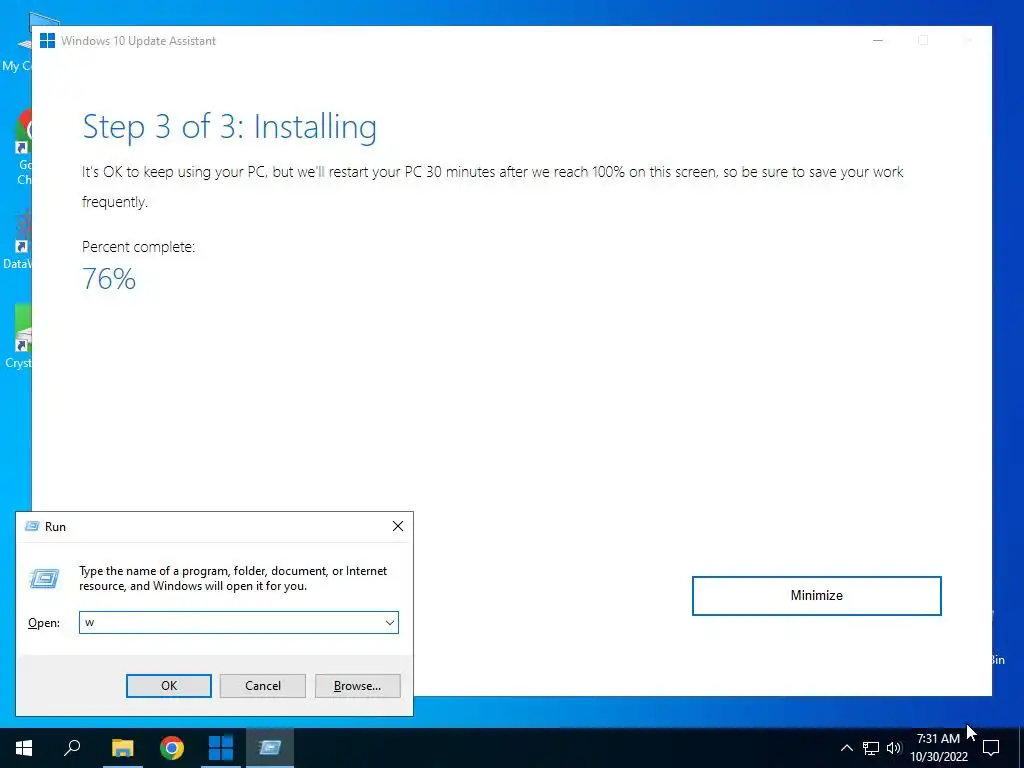Open the Action Center notifications icon
This screenshot has width=1024, height=768.
[x=991, y=748]
